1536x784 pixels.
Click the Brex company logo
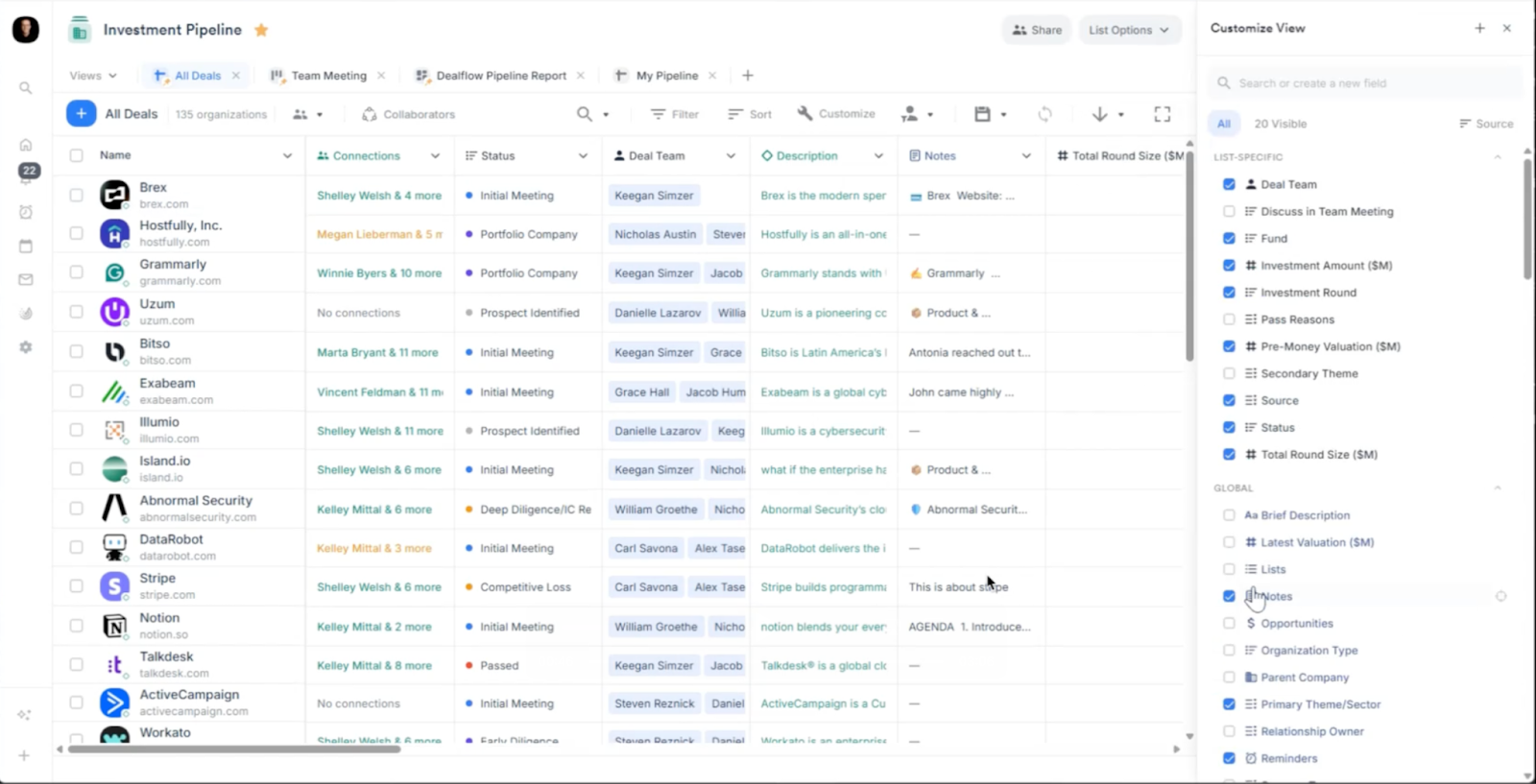click(x=114, y=195)
